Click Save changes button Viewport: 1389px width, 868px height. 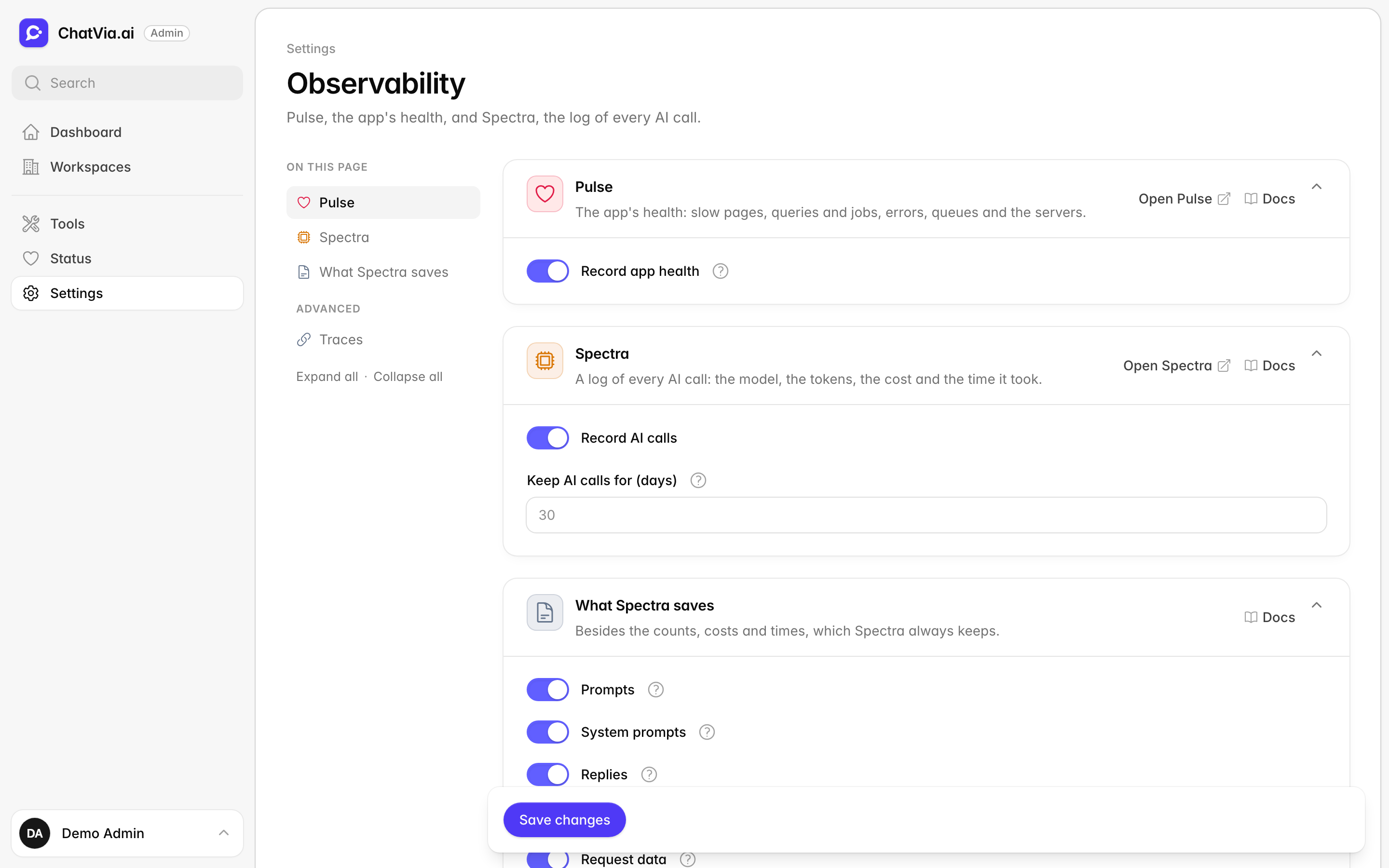click(564, 820)
